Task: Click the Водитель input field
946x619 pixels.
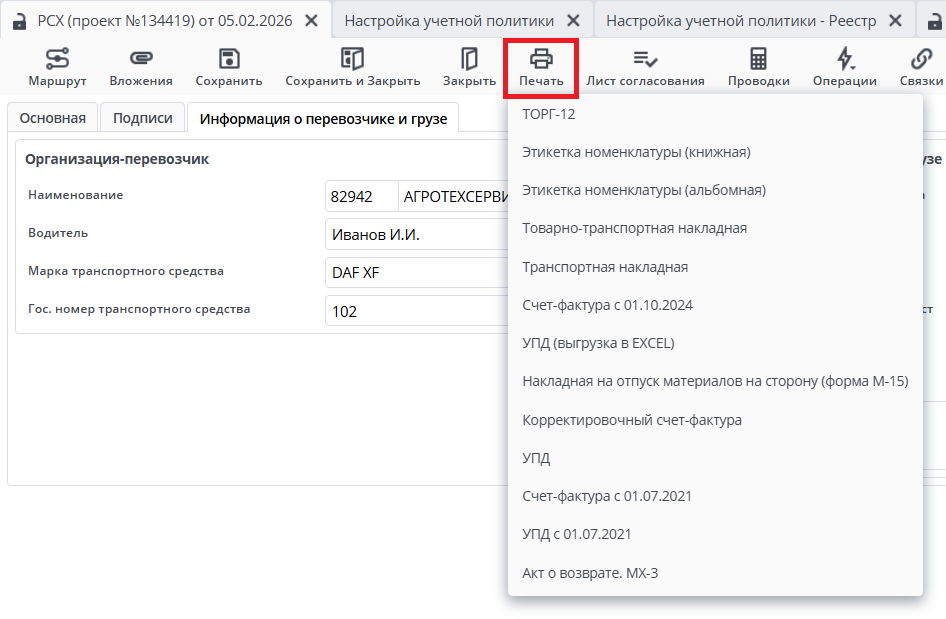Action: (x=416, y=235)
